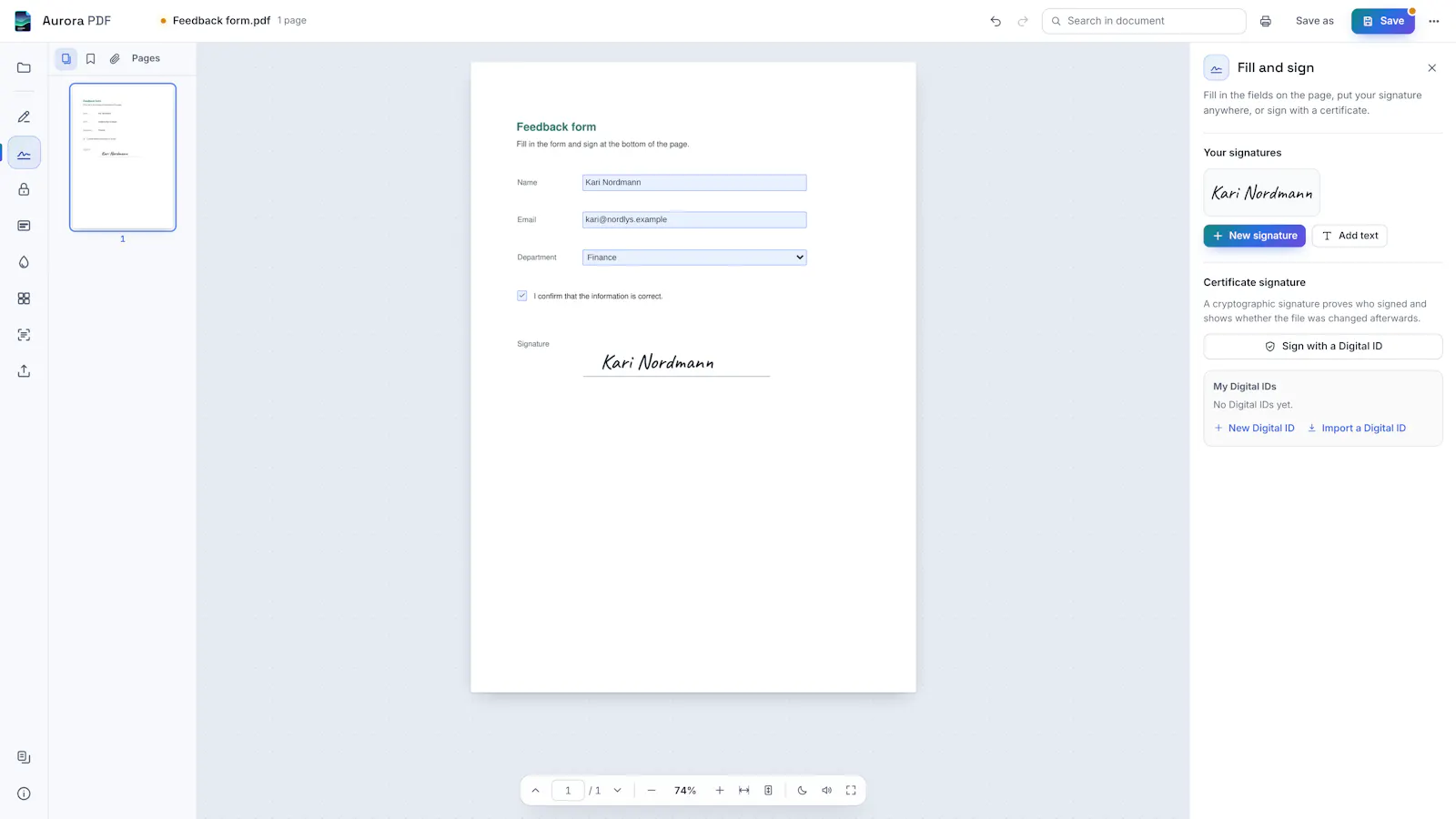Enter fullscreen view
The image size is (1456, 819).
click(851, 791)
